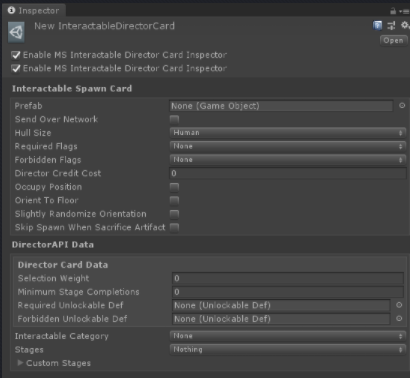Enable Send Over Network checkbox

pos(174,119)
